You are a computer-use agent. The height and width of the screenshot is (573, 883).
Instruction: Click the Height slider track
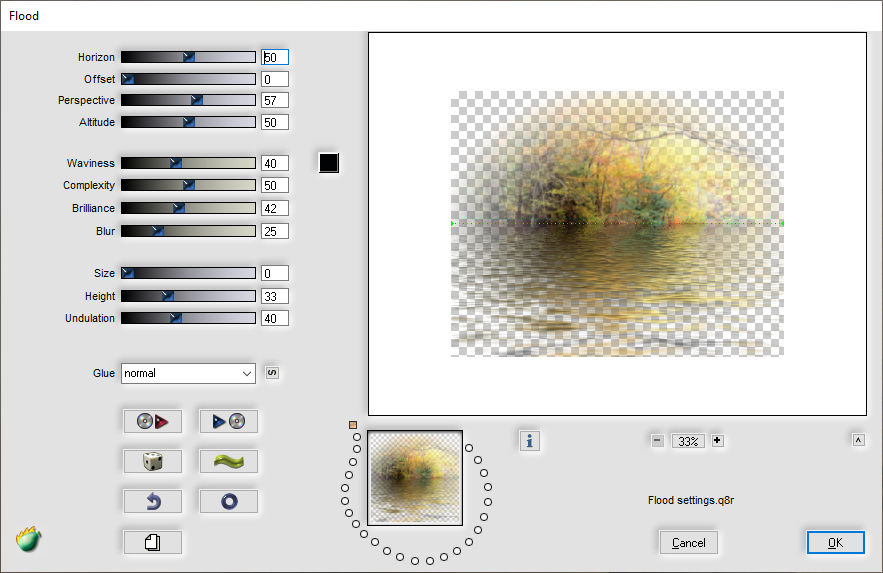[x=188, y=296]
